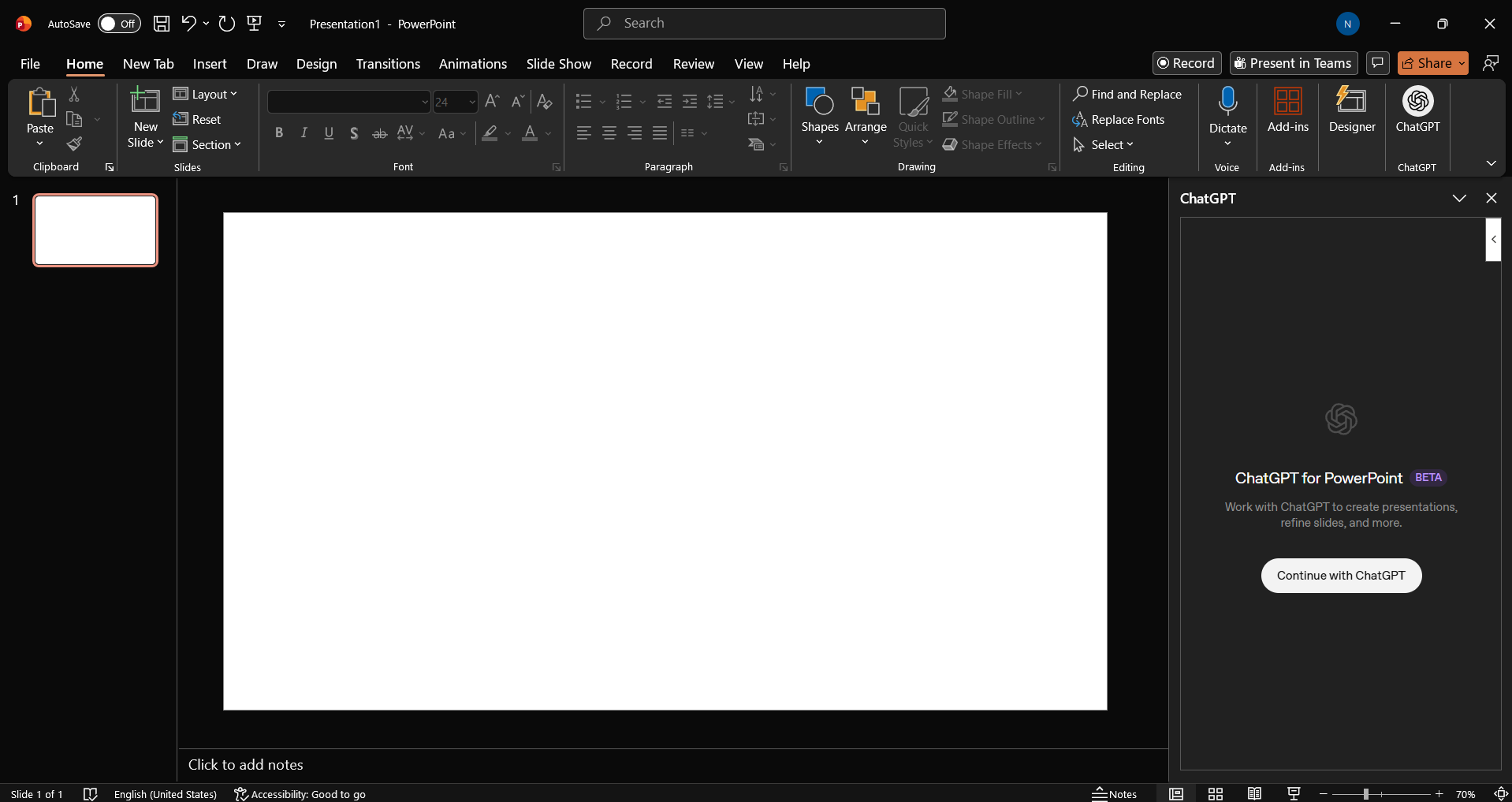Open the Layout dropdown
The image size is (1512, 802).
pos(205,94)
